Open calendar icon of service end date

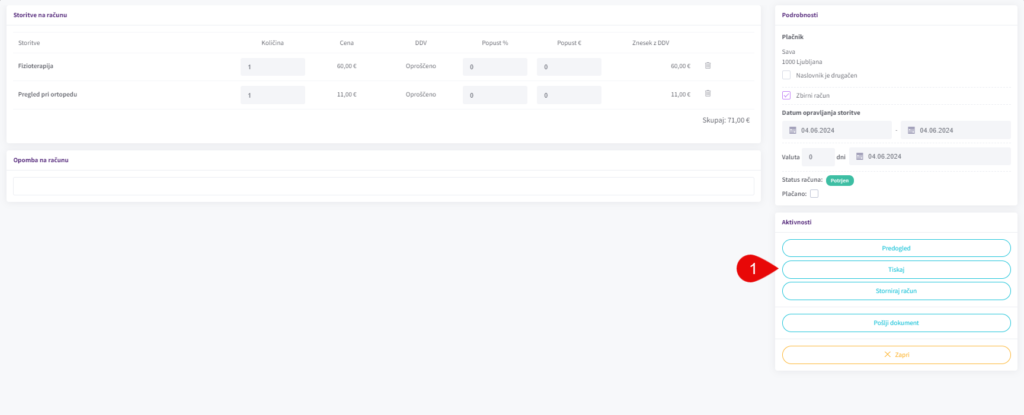click(911, 130)
